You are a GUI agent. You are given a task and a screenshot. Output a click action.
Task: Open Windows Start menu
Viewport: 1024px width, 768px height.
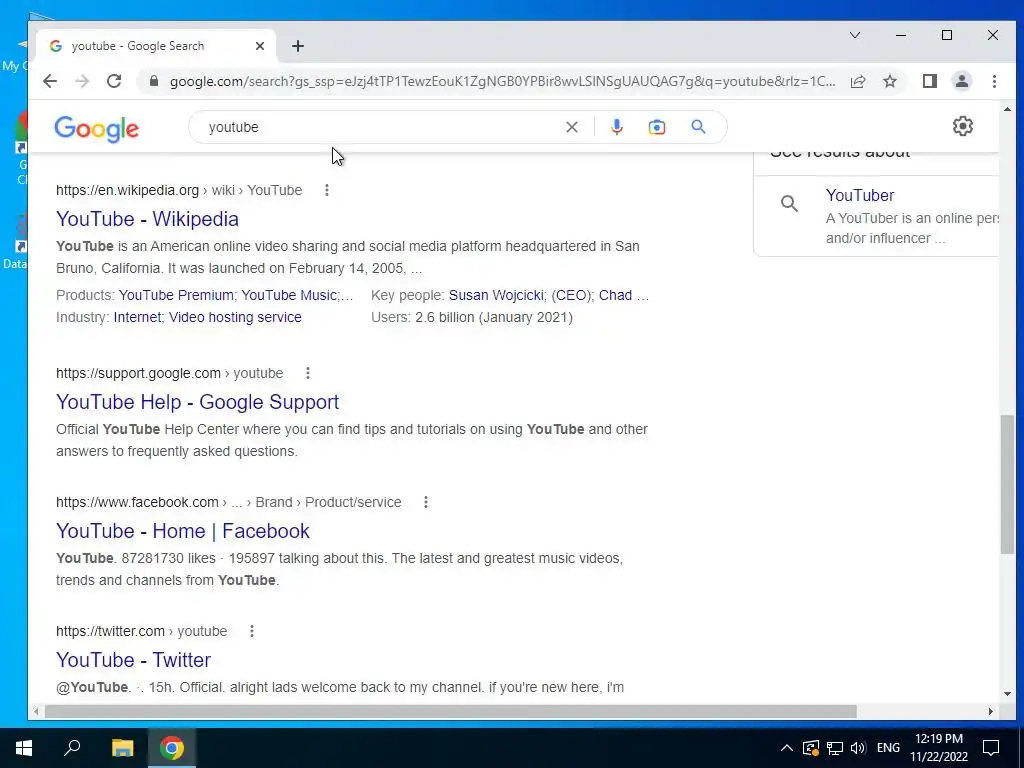[24, 748]
